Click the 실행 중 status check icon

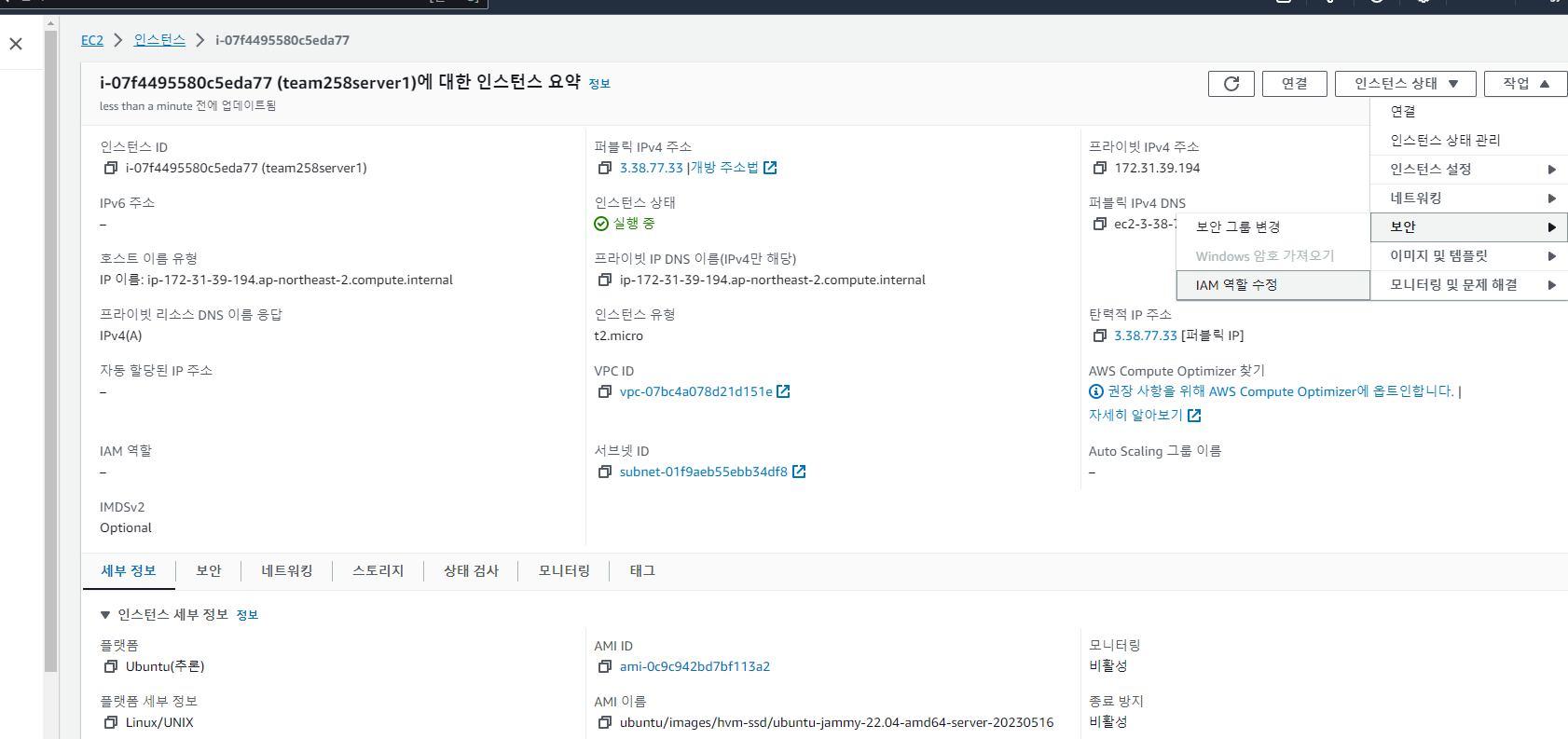(x=601, y=224)
